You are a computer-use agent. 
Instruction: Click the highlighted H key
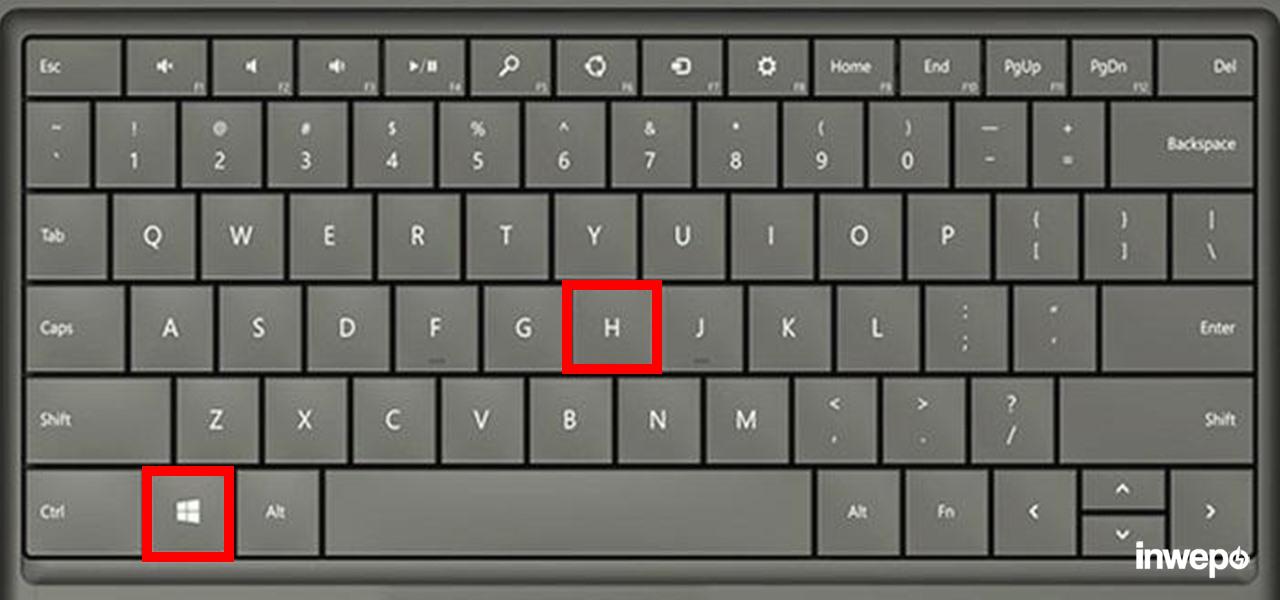611,328
